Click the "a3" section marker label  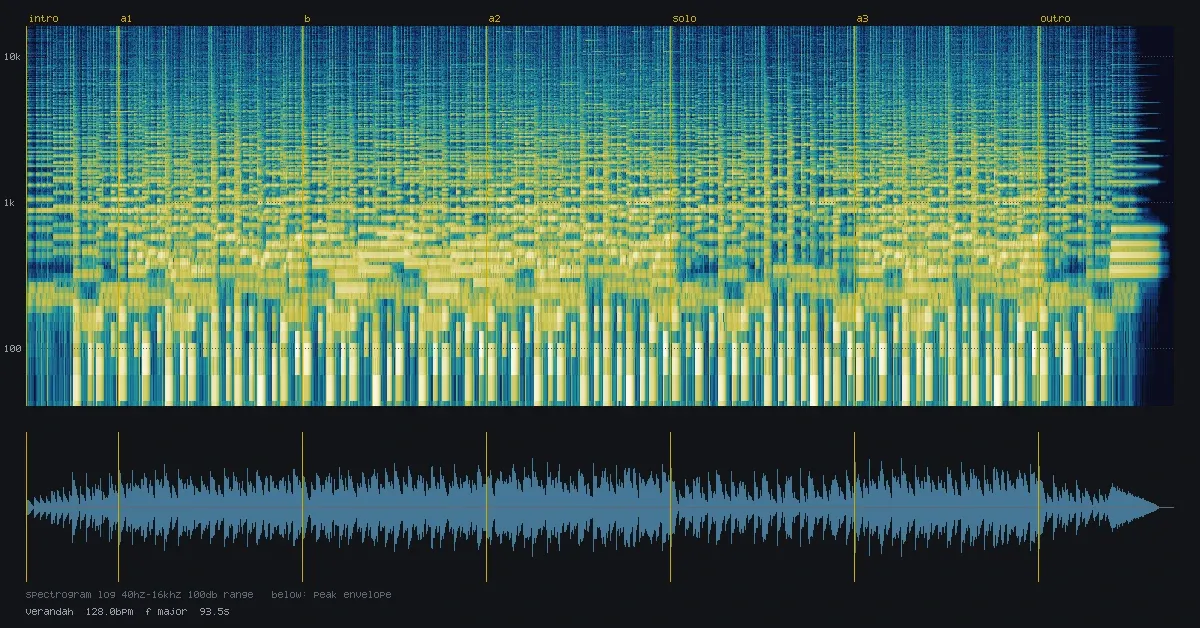point(862,18)
